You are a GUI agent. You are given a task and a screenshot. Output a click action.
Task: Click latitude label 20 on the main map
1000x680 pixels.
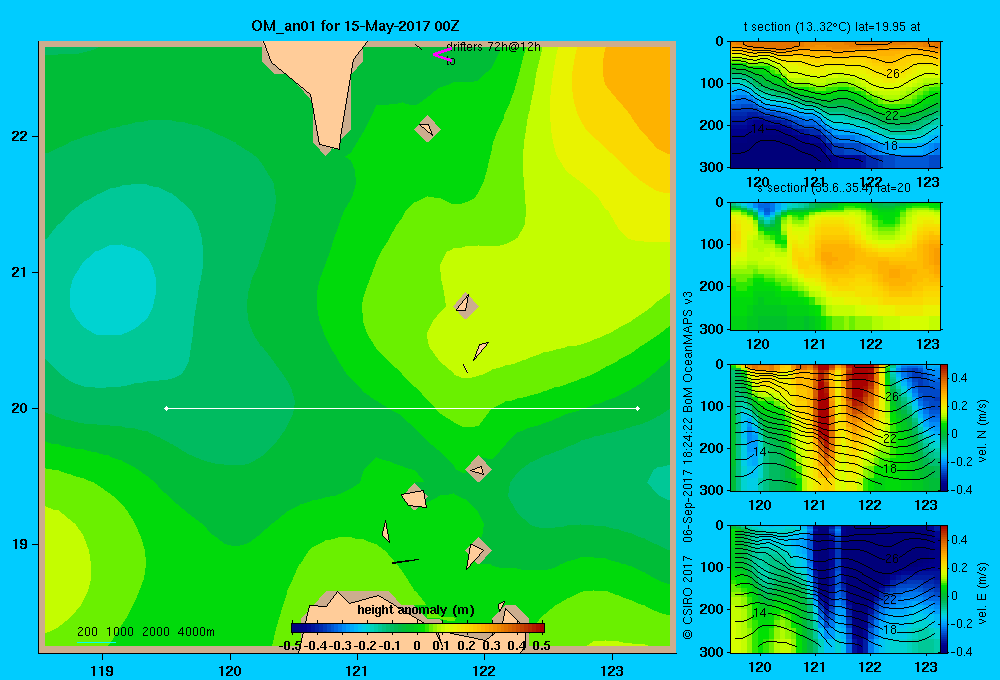click(x=20, y=408)
